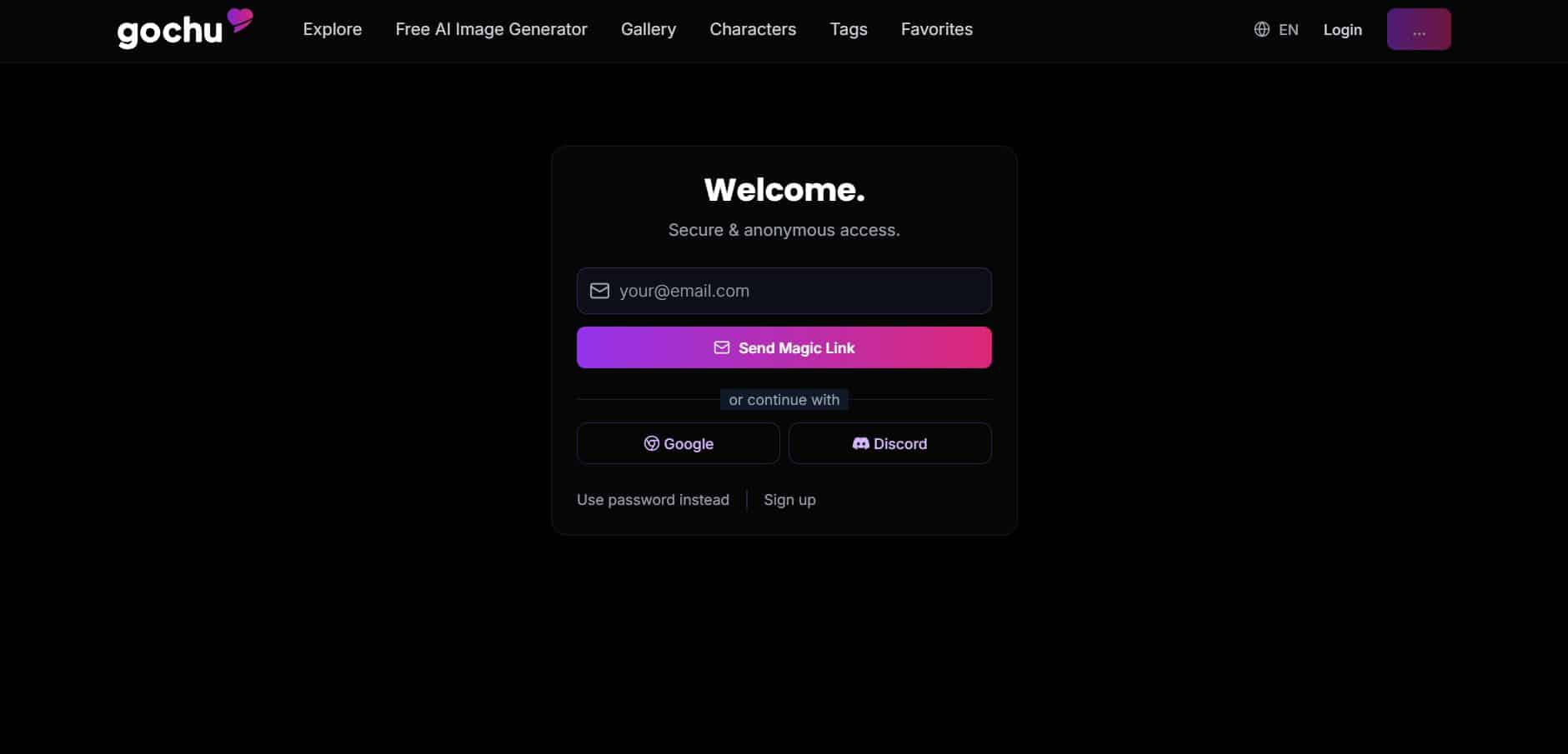Click the Sign up link
The image size is (1568, 754).
point(789,500)
